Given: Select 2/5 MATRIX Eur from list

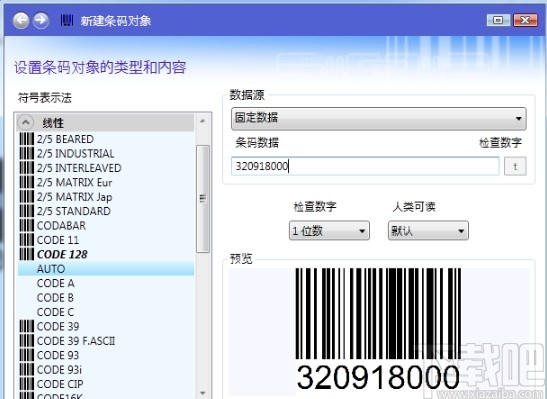Looking at the screenshot, I should pyautogui.click(x=75, y=182).
